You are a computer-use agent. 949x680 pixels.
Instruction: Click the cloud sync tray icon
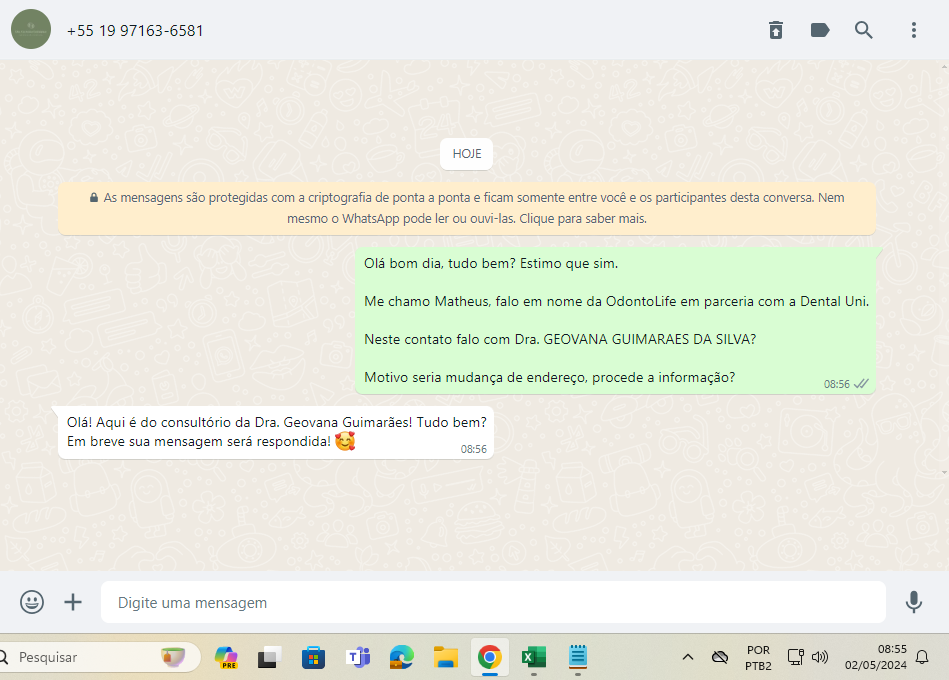pyautogui.click(x=720, y=657)
